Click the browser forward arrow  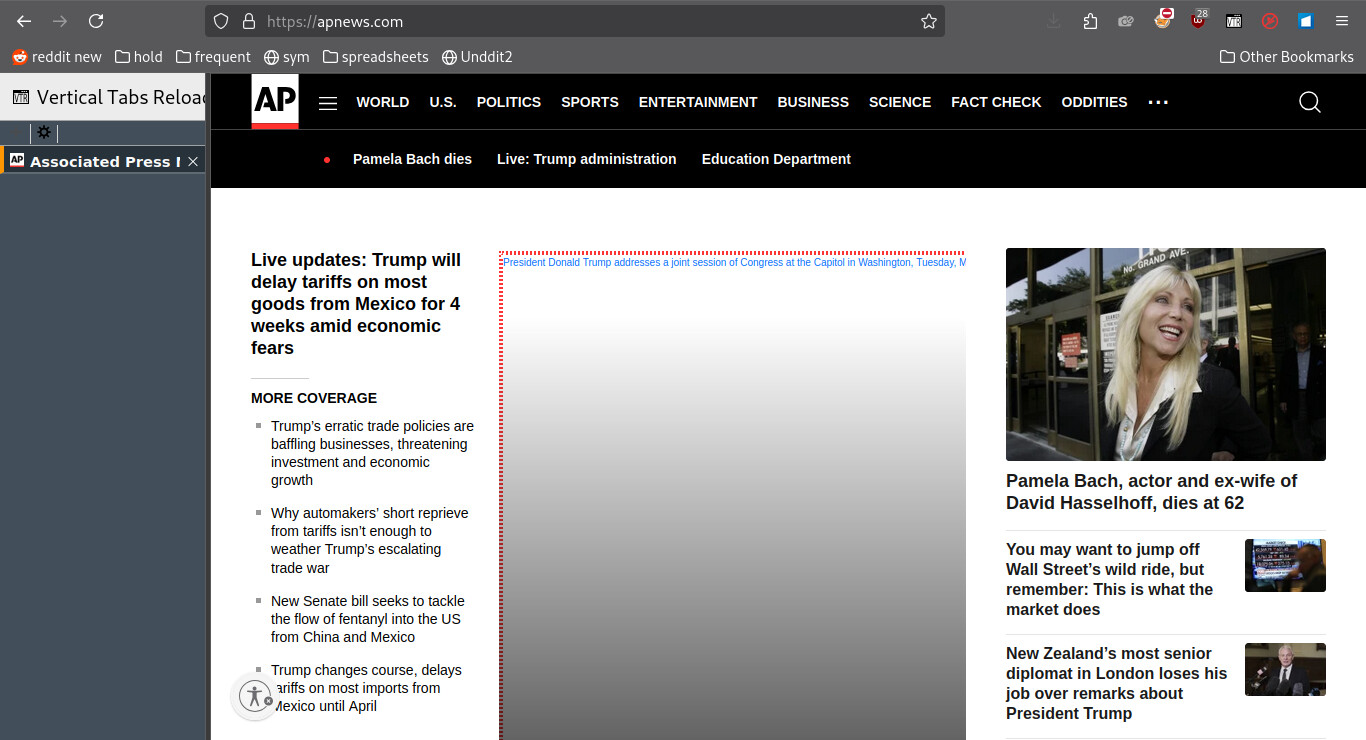point(60,21)
